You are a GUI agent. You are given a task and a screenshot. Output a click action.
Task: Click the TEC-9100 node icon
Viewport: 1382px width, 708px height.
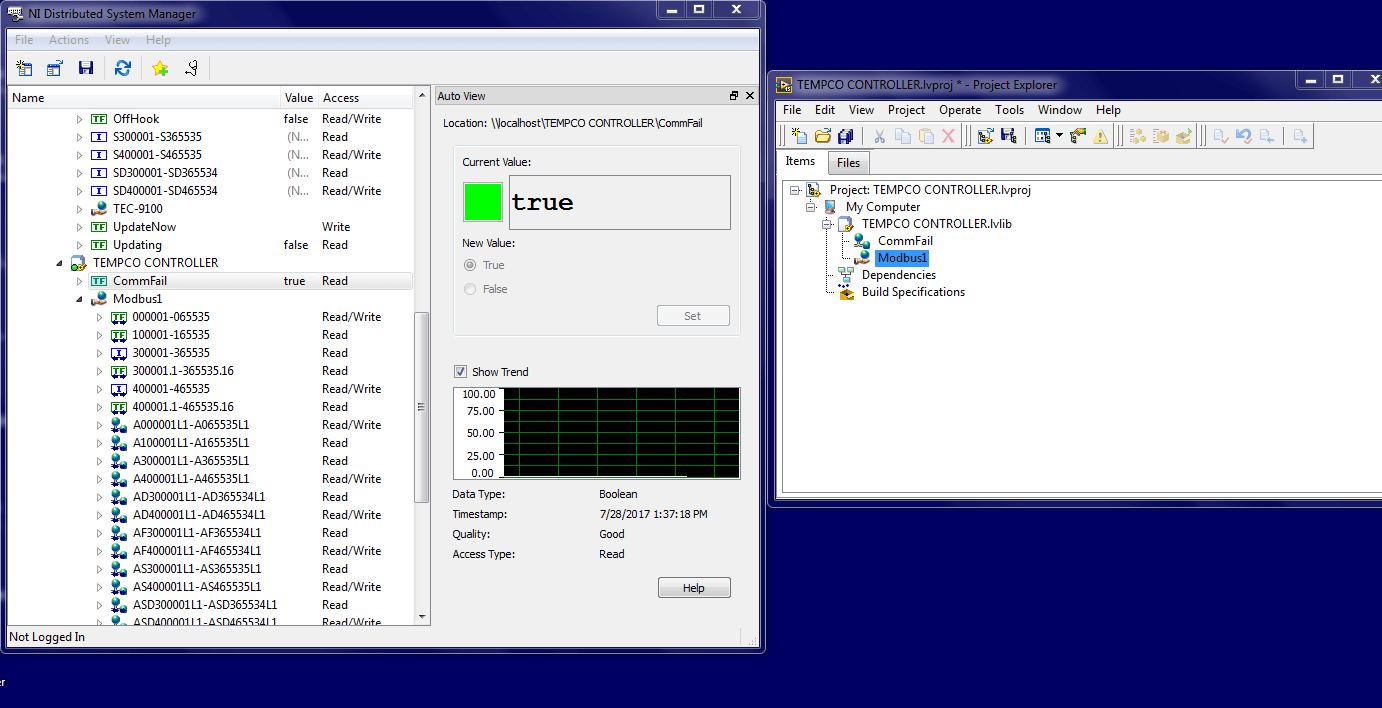pyautogui.click(x=99, y=209)
